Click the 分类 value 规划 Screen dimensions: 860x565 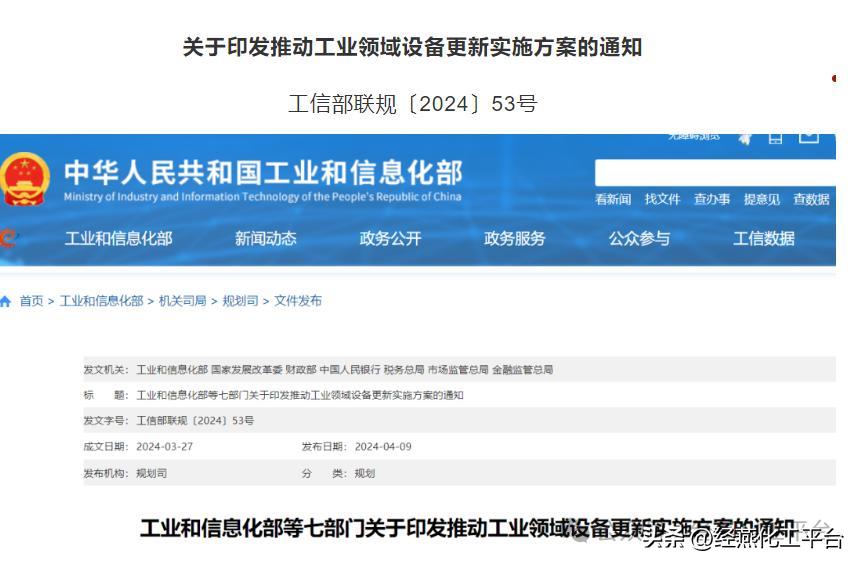click(x=365, y=473)
